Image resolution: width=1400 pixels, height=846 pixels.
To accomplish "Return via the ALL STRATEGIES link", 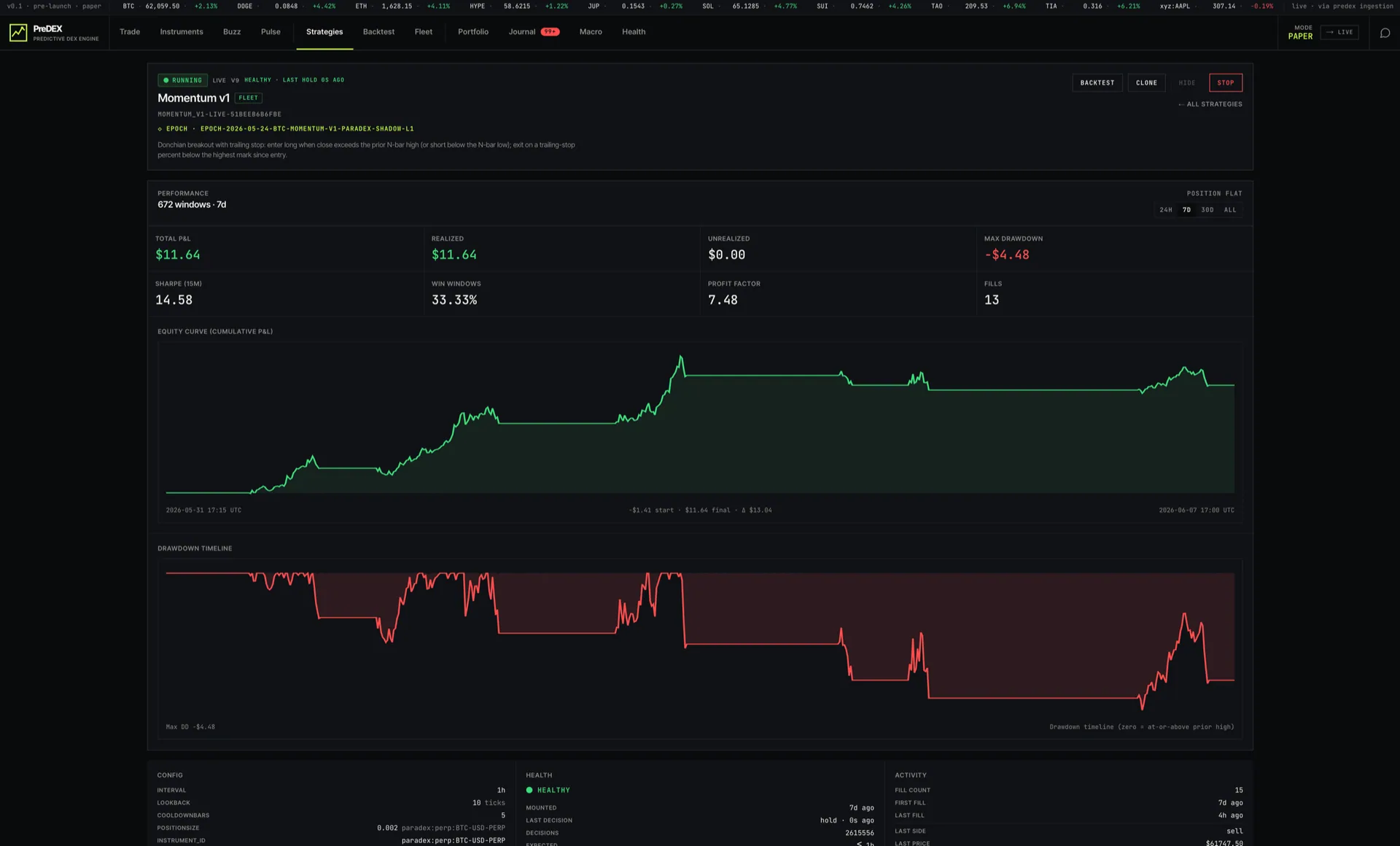I will [x=1210, y=104].
